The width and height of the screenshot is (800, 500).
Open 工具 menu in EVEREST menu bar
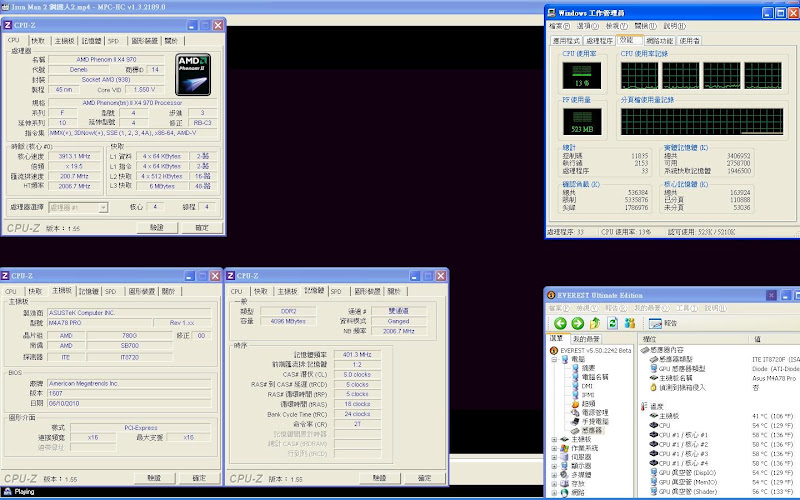[x=687, y=308]
